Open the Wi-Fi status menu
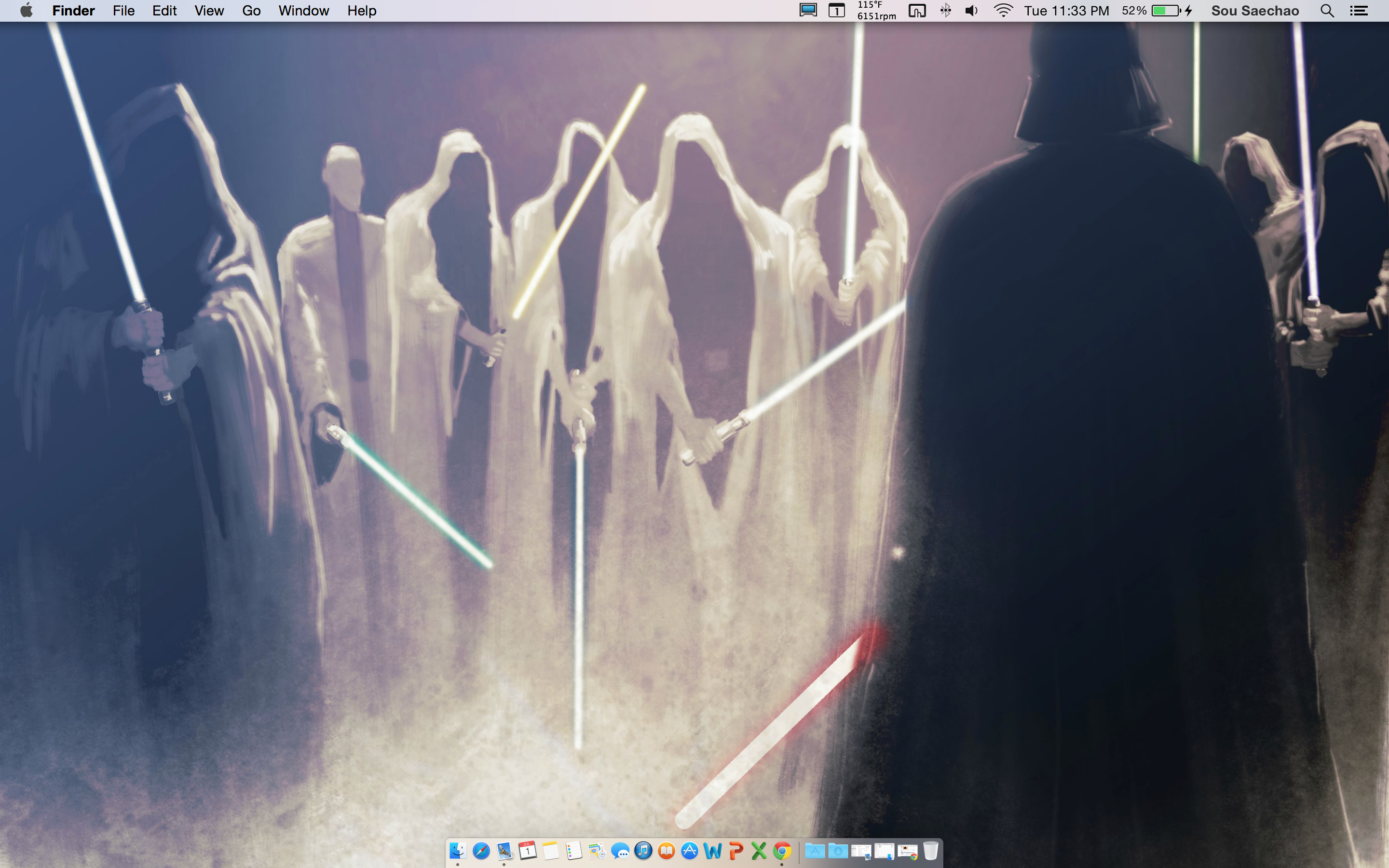This screenshot has width=1389, height=868. [x=1003, y=11]
